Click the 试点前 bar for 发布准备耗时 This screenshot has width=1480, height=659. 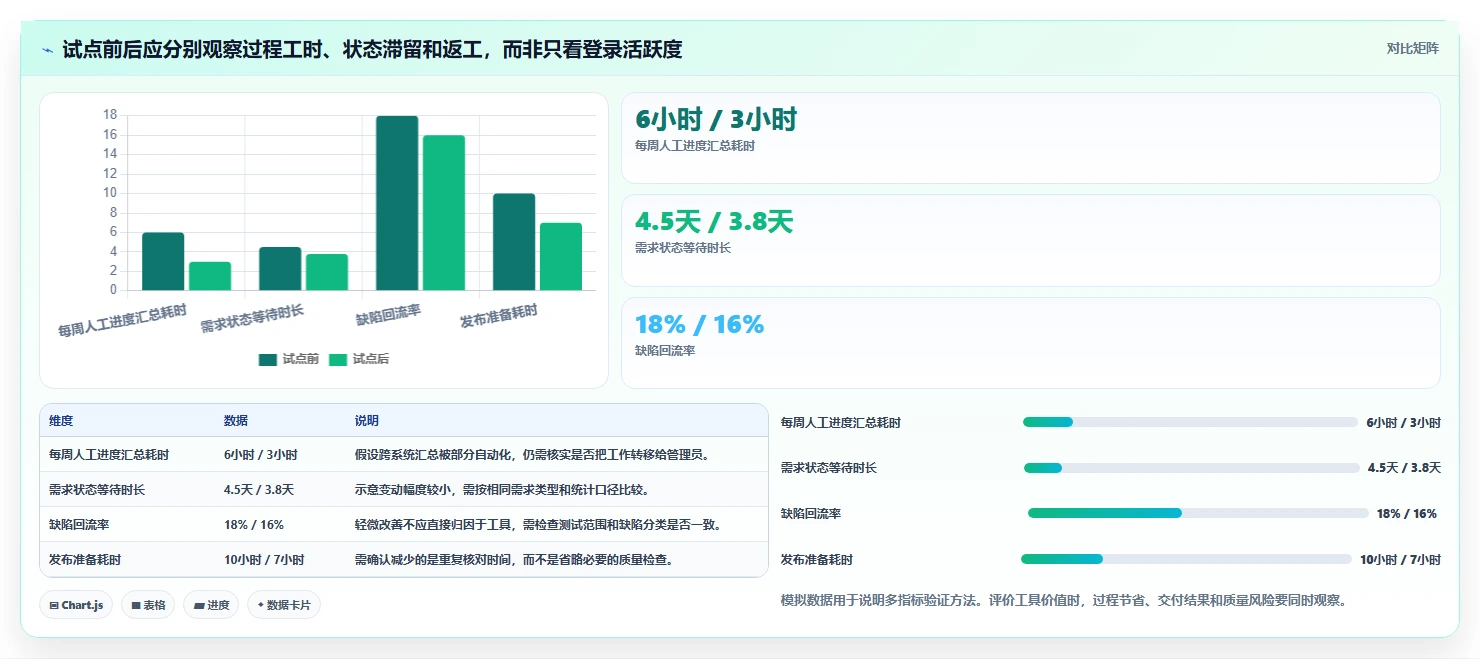click(514, 242)
